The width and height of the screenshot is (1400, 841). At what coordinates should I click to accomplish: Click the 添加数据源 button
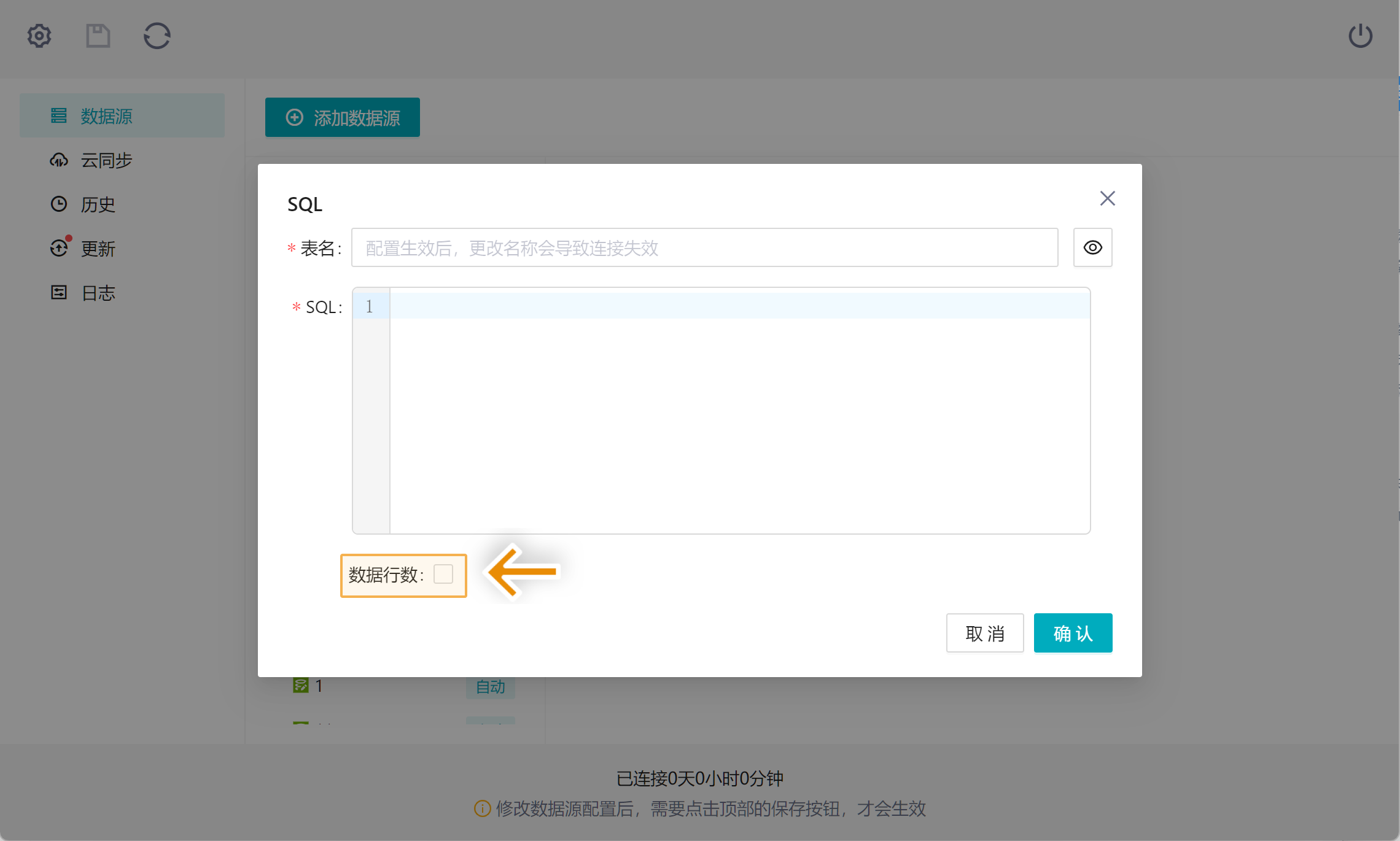coord(343,117)
